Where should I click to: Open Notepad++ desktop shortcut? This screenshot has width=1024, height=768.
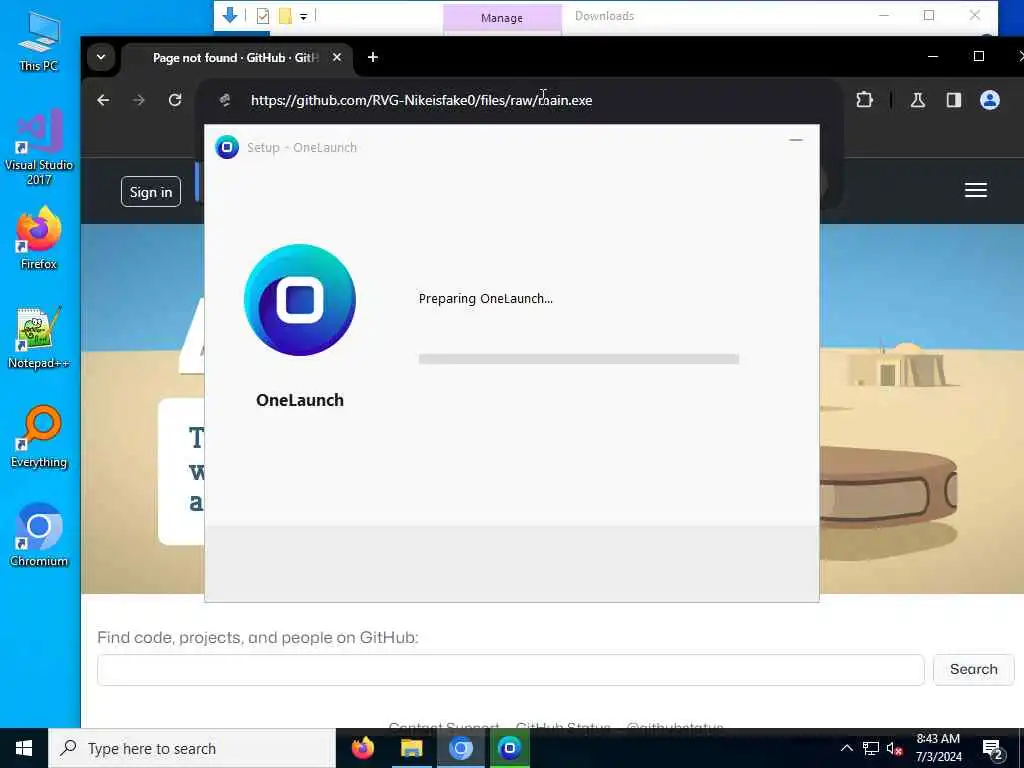39,338
